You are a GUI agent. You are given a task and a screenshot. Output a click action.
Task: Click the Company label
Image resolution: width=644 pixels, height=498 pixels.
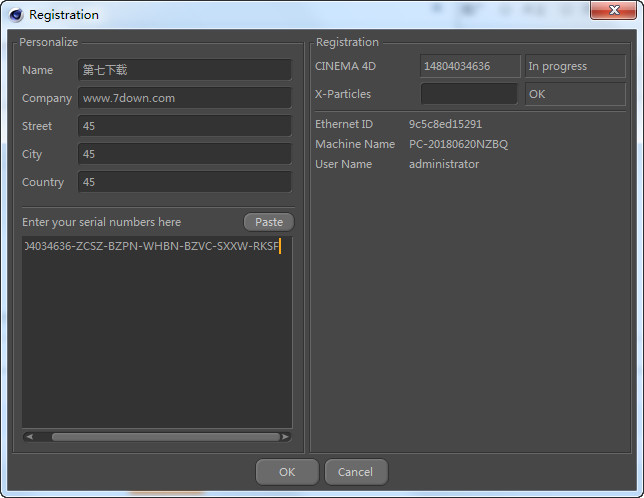[47, 99]
